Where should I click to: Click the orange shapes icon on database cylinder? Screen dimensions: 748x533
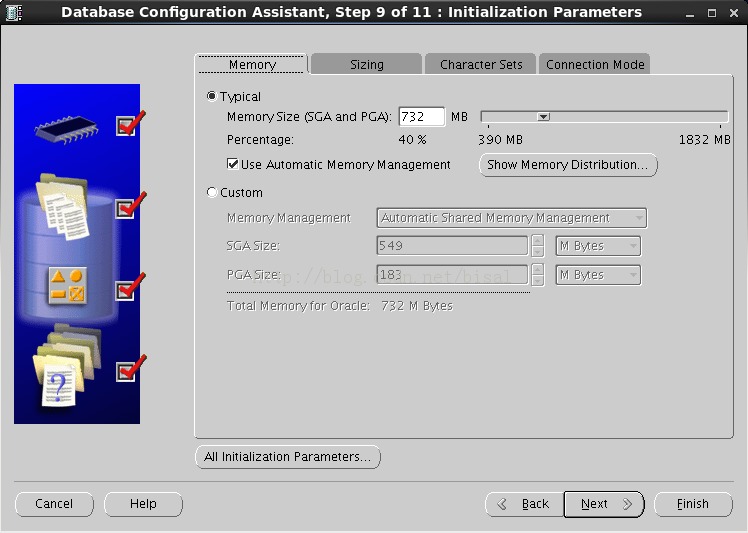(68, 285)
